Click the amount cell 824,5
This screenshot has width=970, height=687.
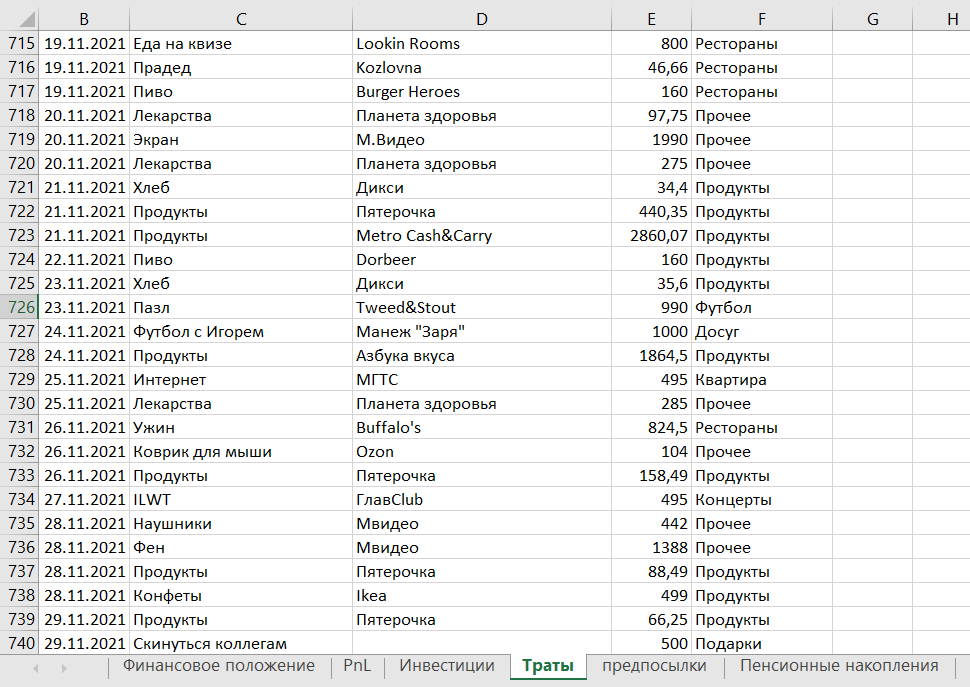(651, 427)
